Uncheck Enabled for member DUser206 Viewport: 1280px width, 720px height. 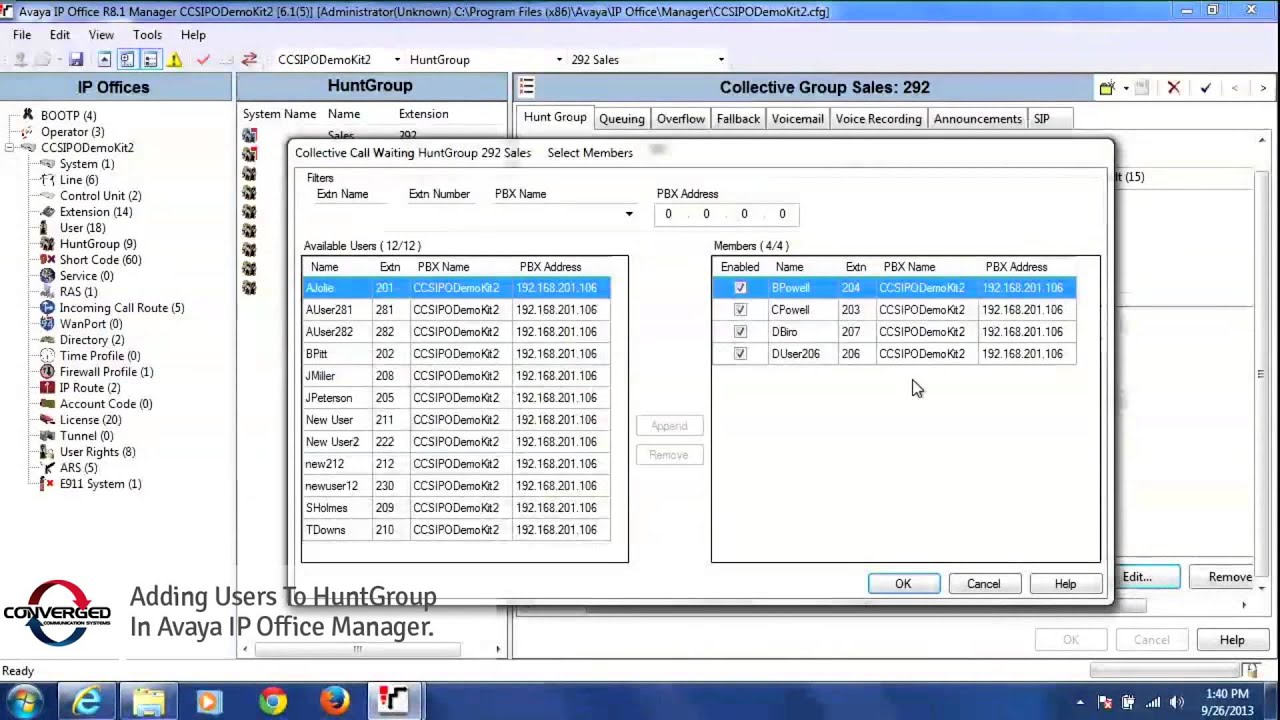click(x=740, y=354)
